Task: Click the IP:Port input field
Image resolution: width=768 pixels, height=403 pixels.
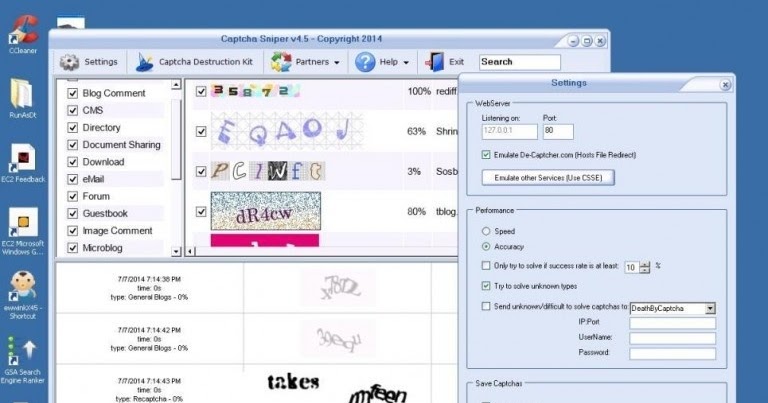Action: 672,323
